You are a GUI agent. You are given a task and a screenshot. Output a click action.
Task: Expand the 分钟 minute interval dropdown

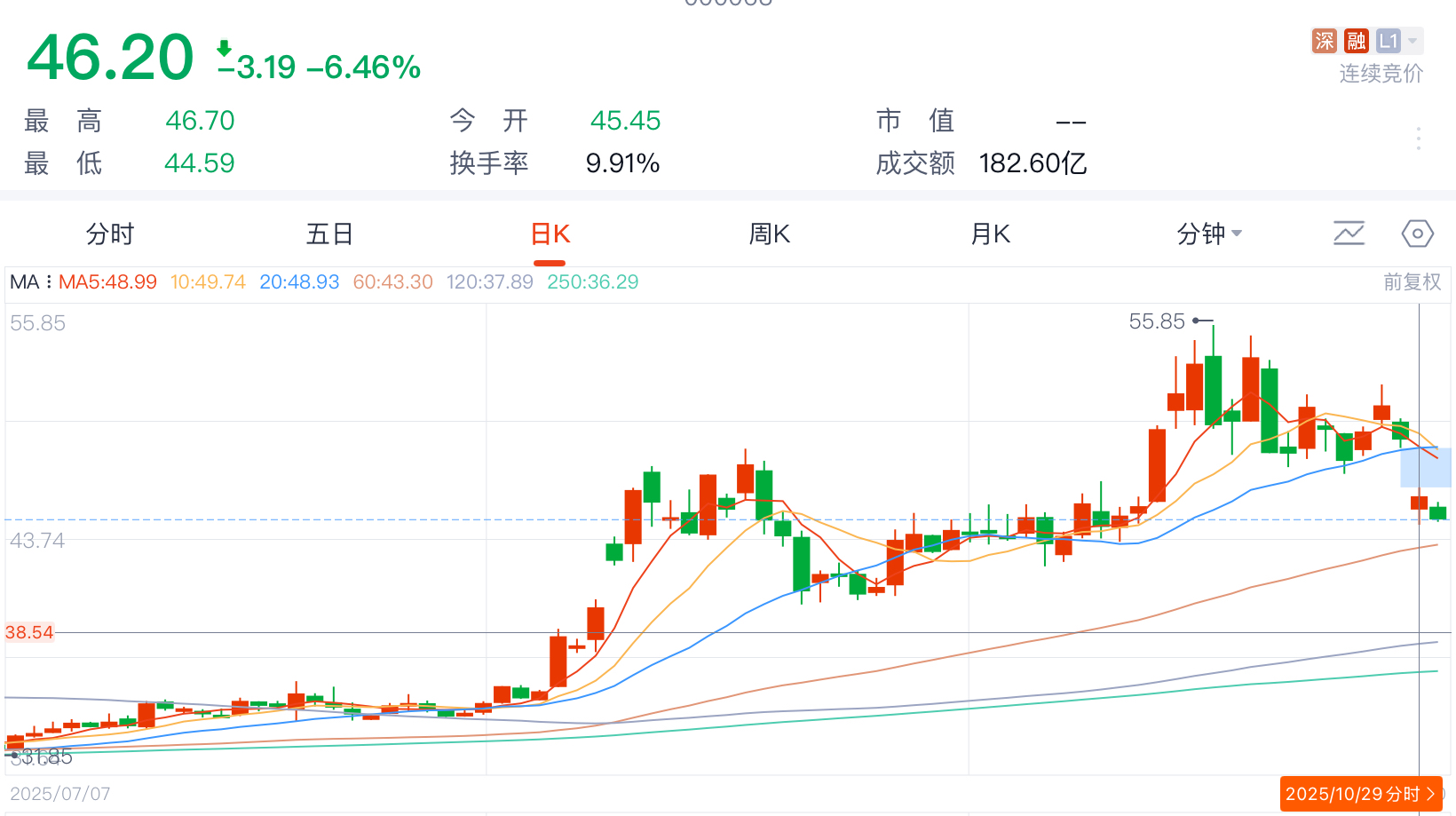pos(1209,234)
